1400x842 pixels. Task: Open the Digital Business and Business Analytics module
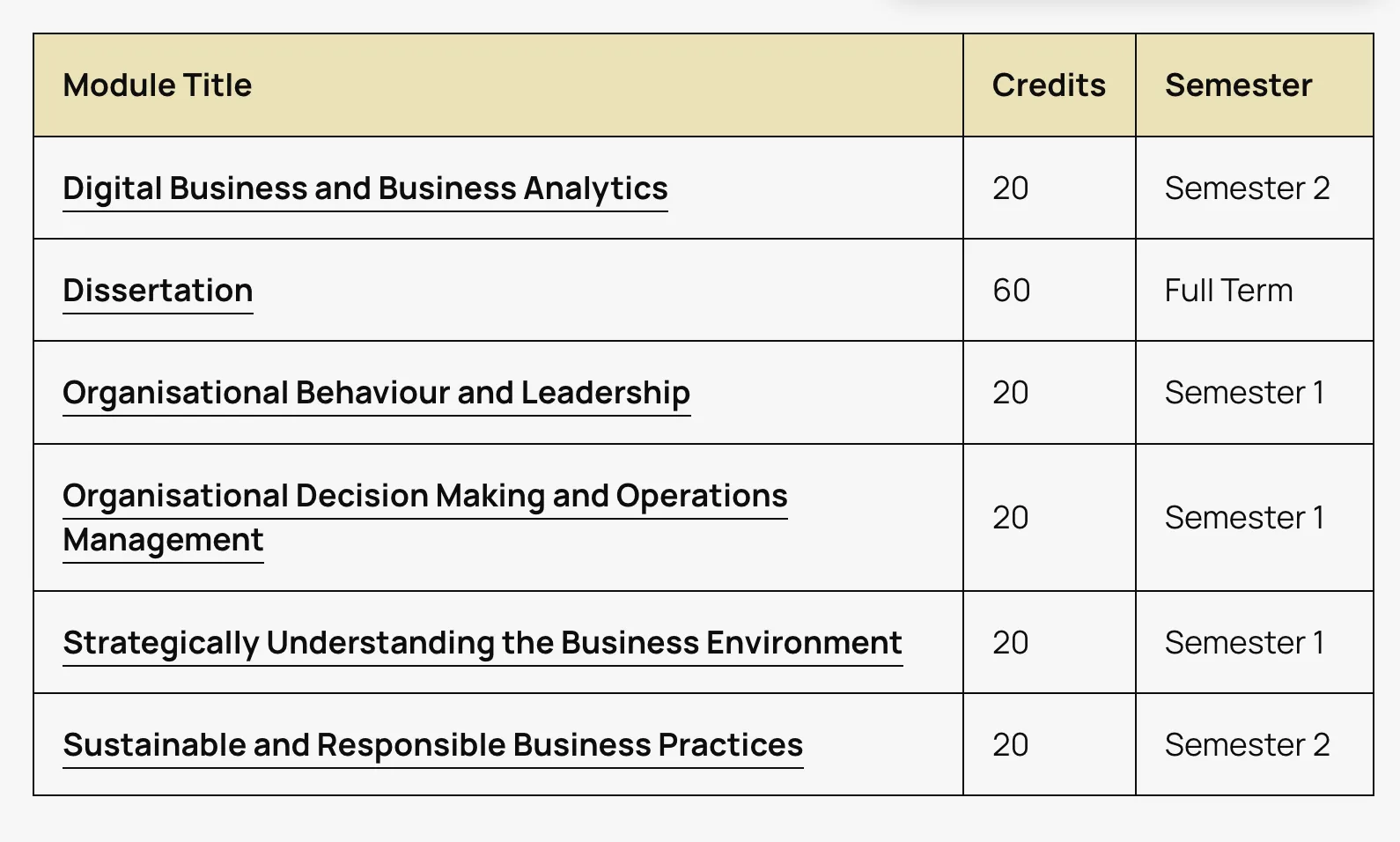pos(365,188)
